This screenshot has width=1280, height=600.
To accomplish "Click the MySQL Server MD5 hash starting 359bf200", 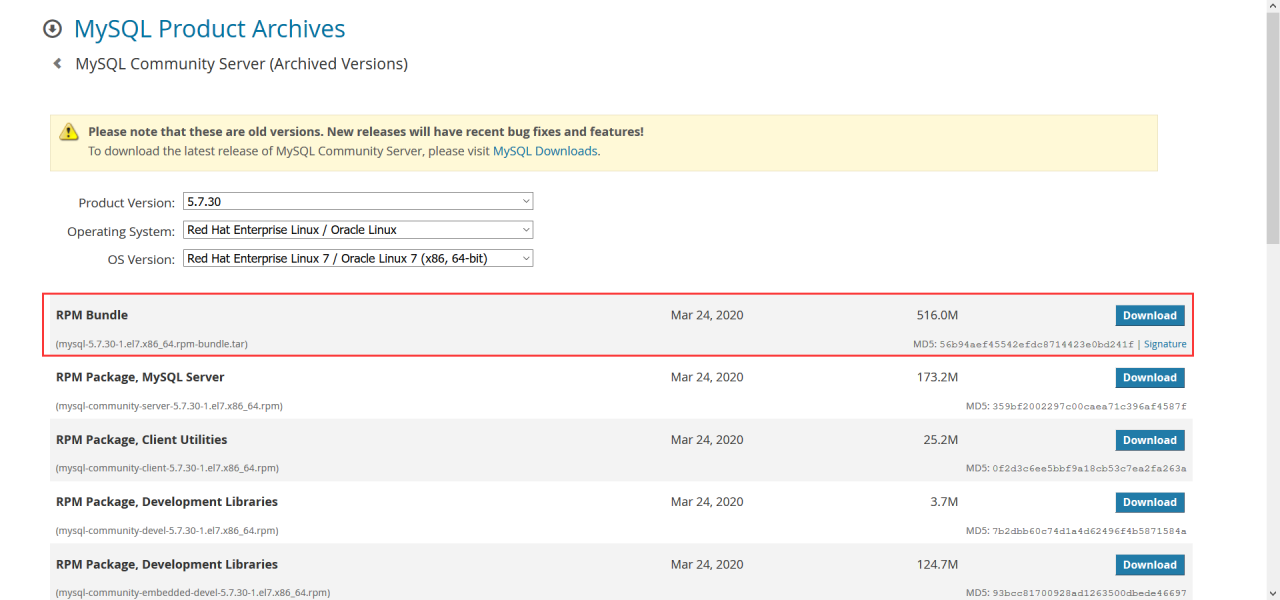I will tap(1090, 406).
